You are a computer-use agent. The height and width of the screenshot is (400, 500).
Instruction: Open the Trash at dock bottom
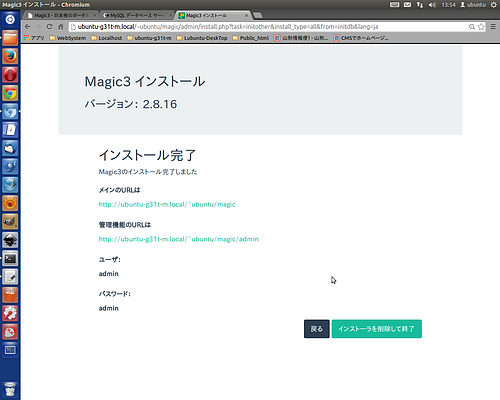click(10, 389)
